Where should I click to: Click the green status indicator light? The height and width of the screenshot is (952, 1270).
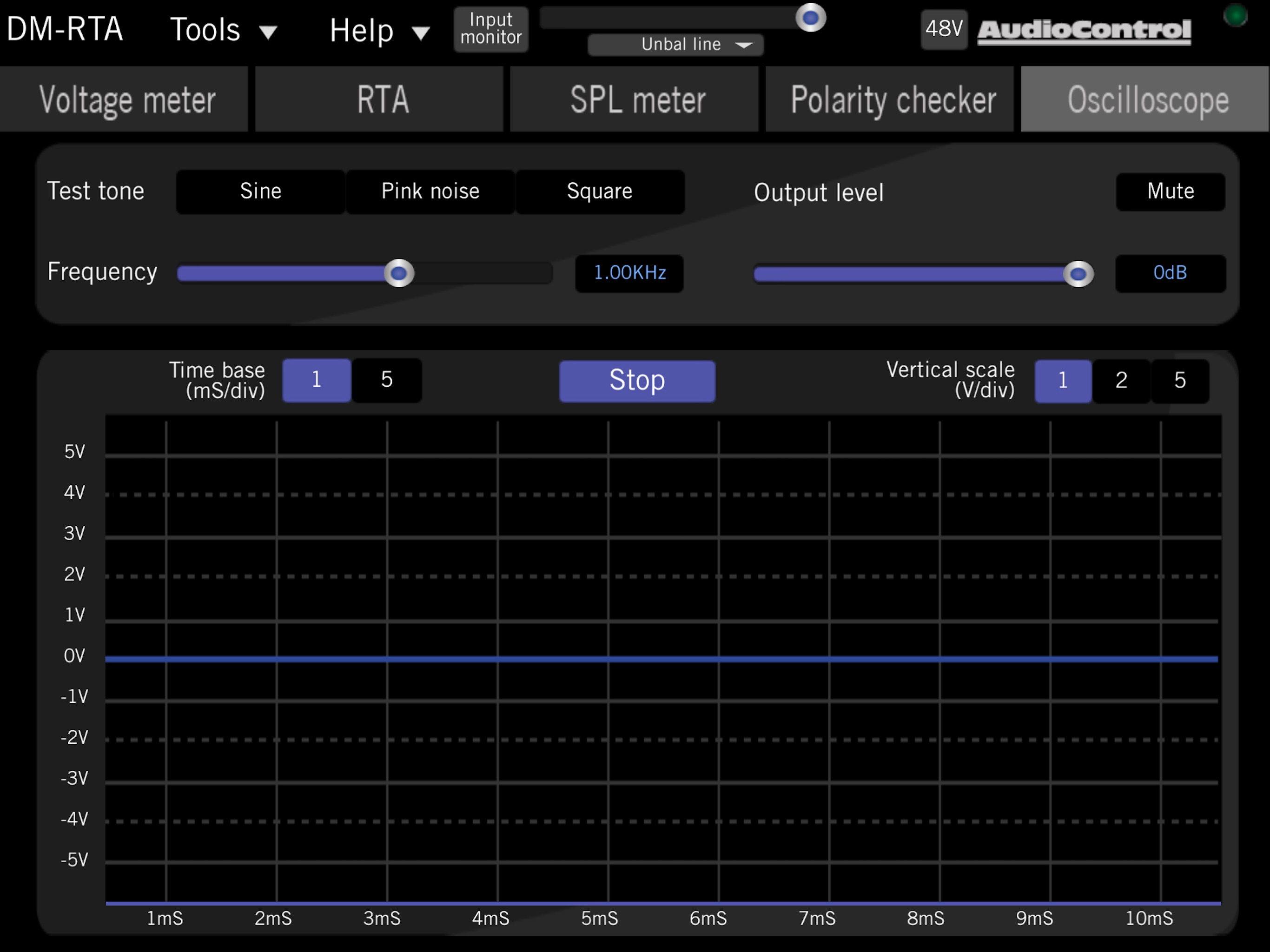1235,15
